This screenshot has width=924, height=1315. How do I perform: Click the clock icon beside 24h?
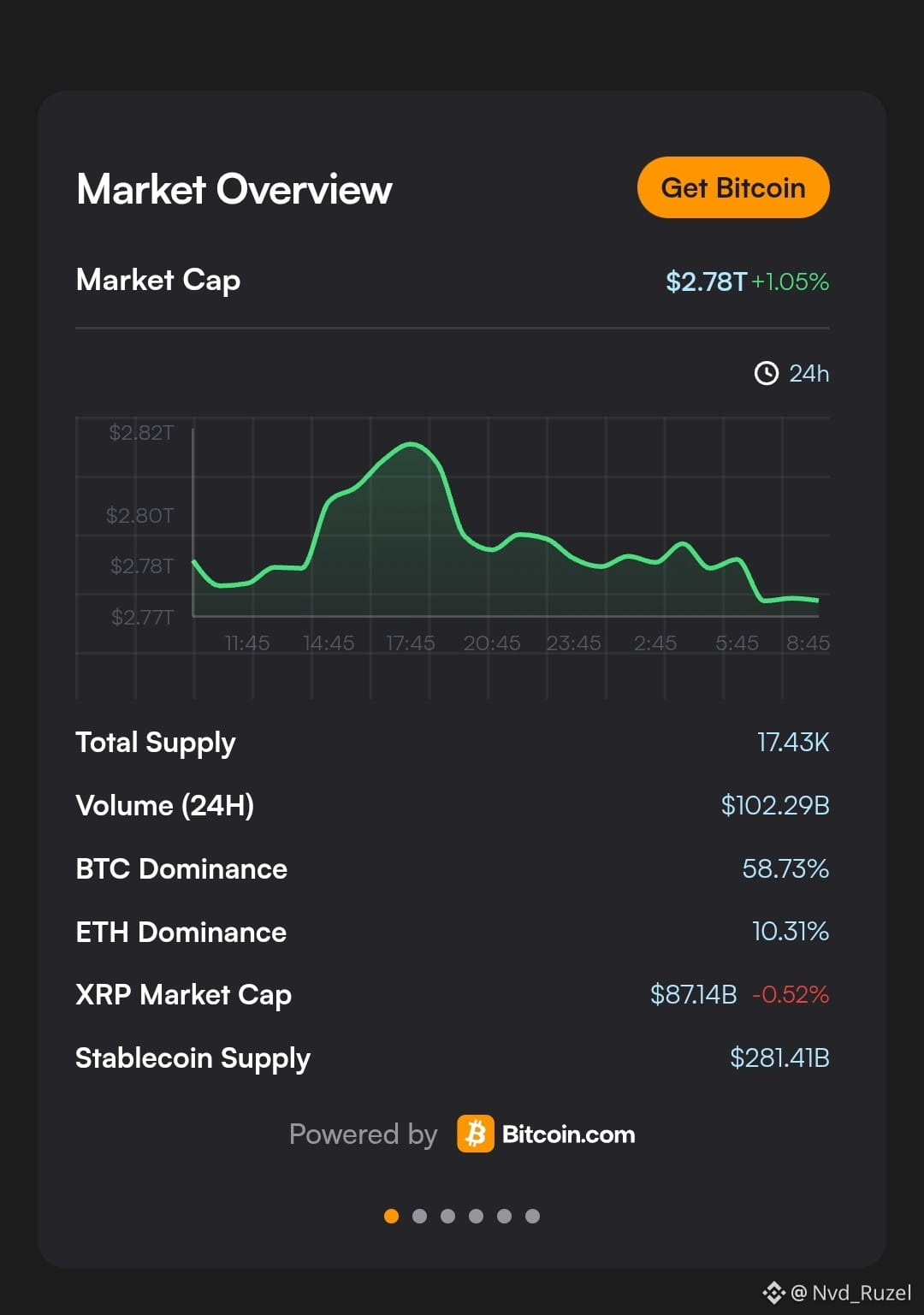click(766, 373)
